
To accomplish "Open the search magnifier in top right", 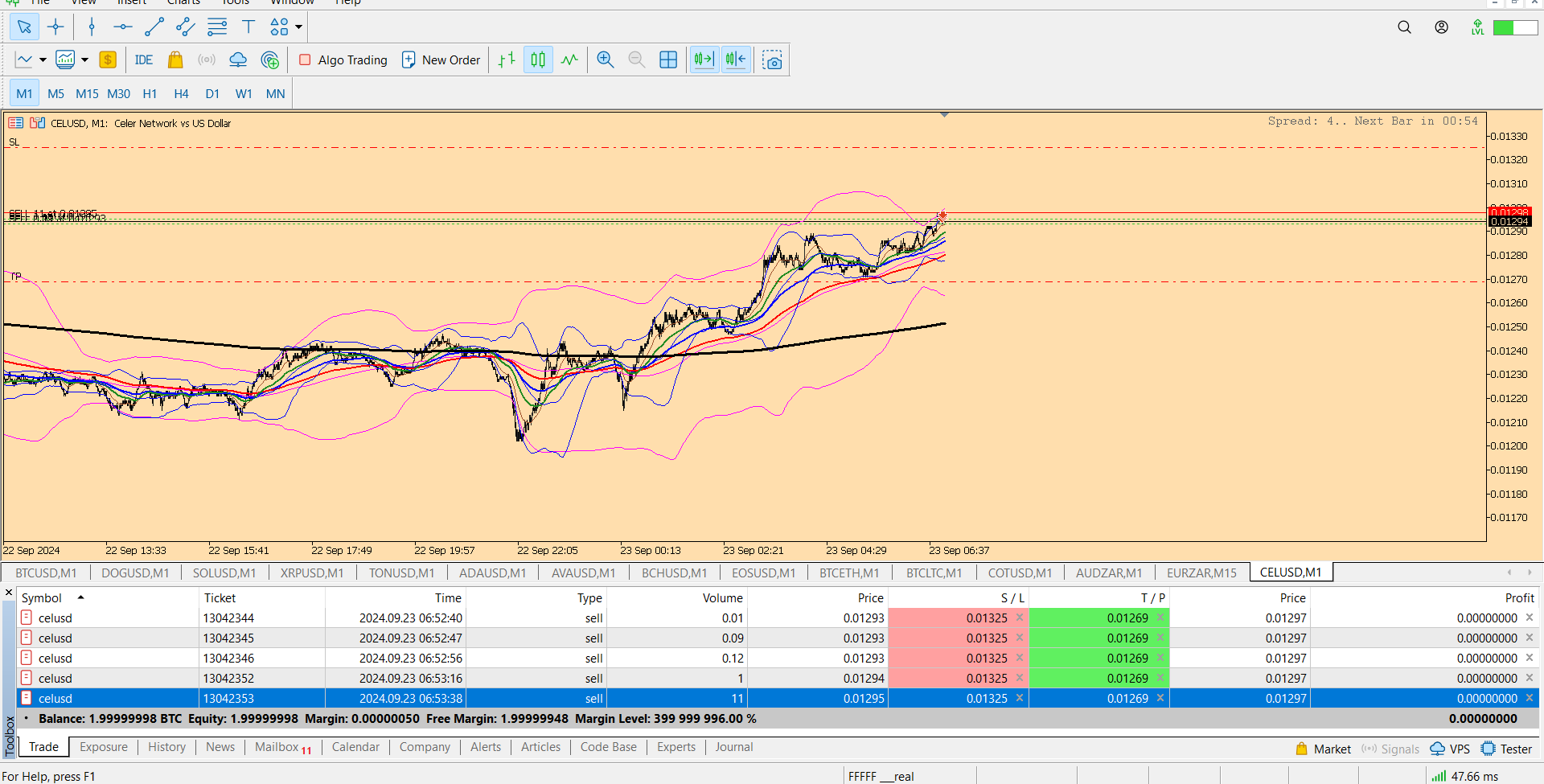I will click(x=1404, y=27).
